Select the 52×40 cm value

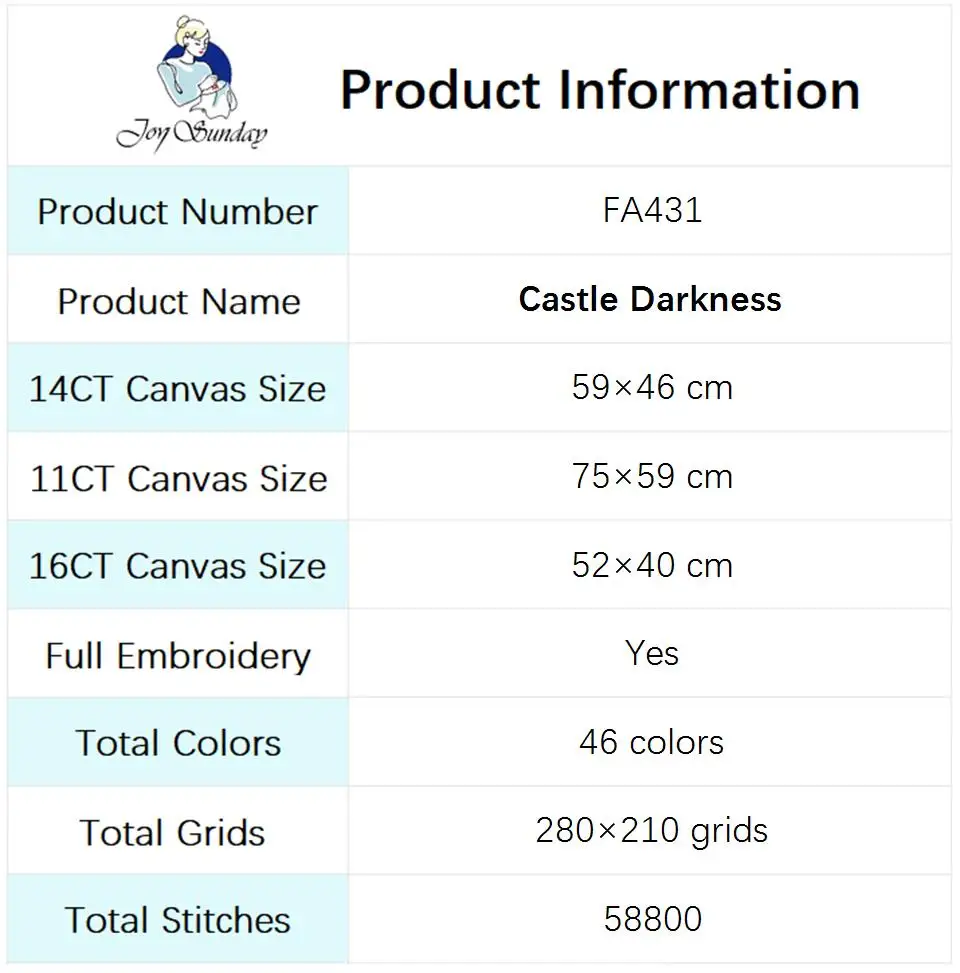[652, 565]
